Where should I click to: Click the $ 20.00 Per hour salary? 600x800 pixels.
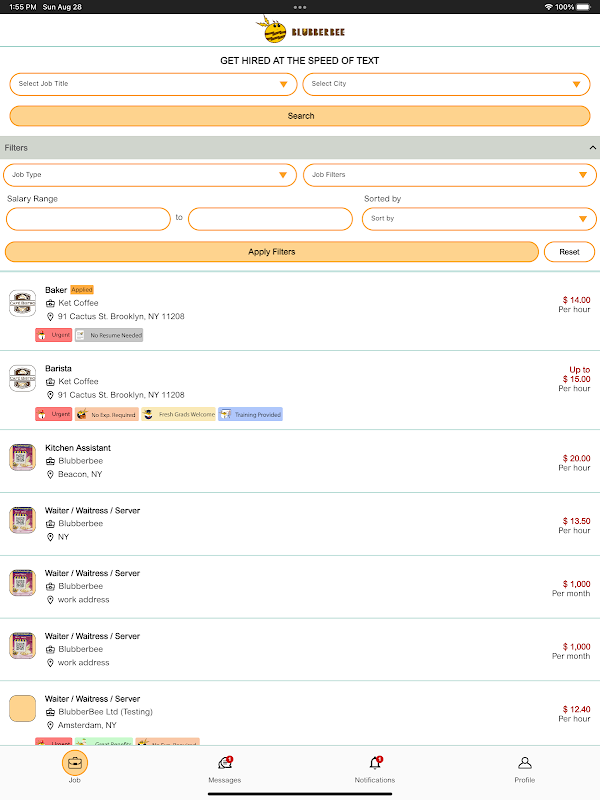[576, 463]
